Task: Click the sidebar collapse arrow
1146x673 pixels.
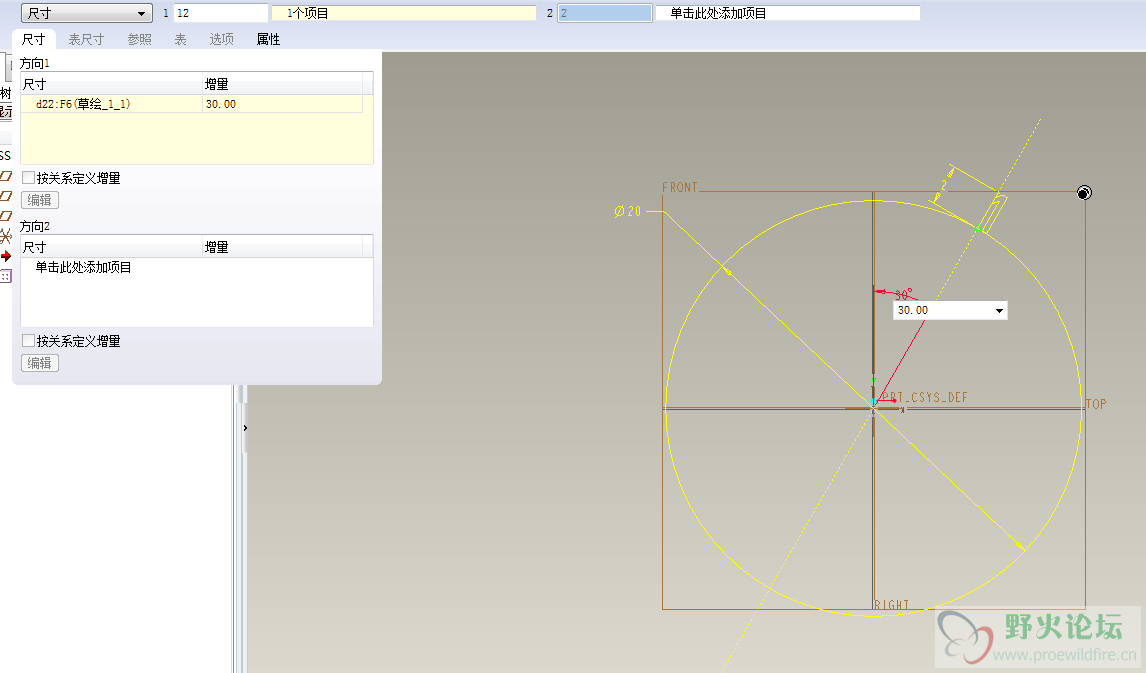Action: click(x=245, y=428)
